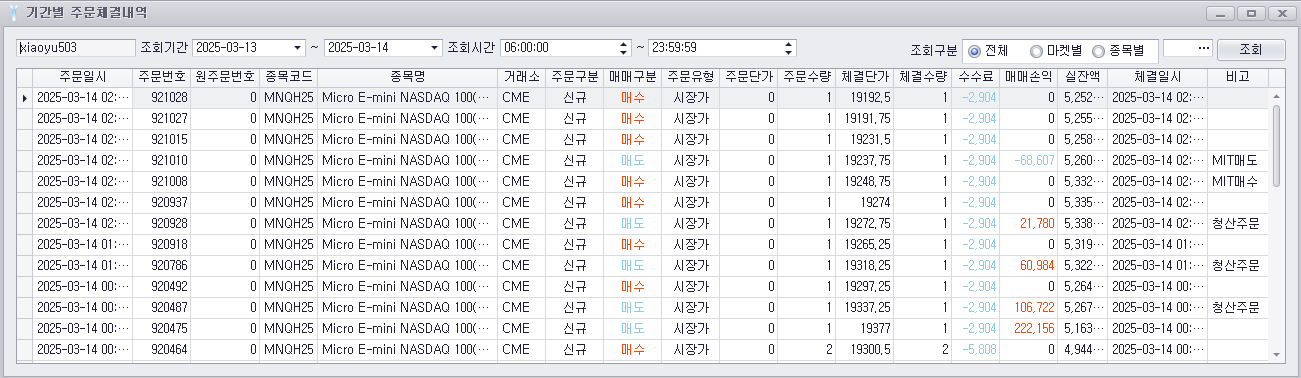Select order number 920464 cell
Viewport: 1301px width, 378px height.
162,350
